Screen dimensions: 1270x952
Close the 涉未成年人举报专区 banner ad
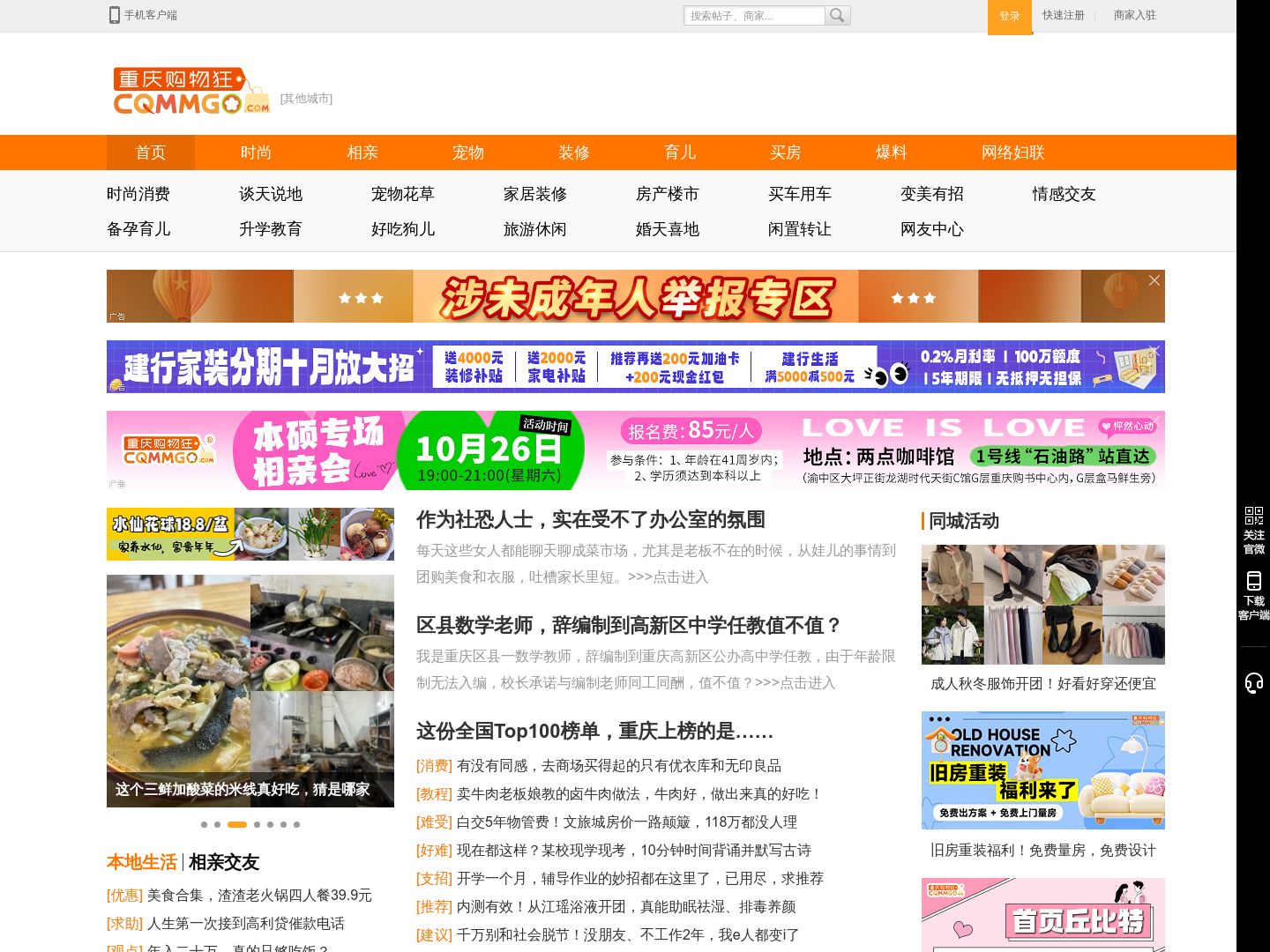(1154, 280)
